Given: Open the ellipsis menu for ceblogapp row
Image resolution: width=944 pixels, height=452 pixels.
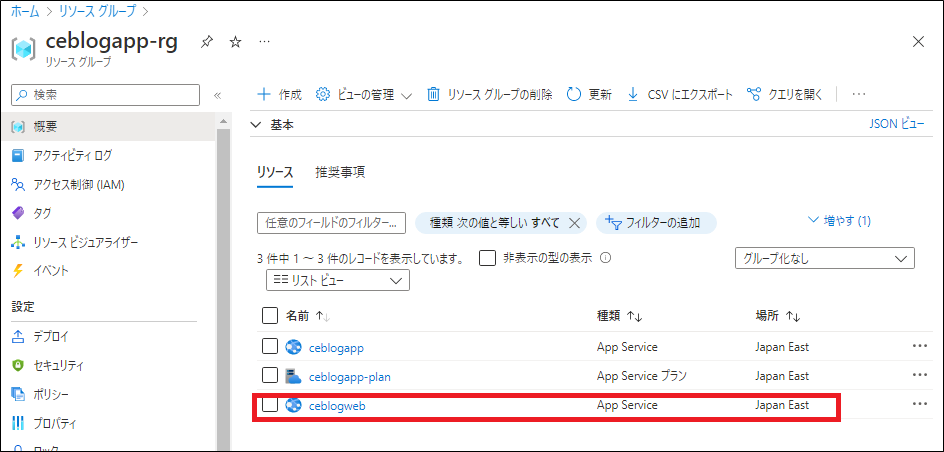Looking at the screenshot, I should (919, 346).
